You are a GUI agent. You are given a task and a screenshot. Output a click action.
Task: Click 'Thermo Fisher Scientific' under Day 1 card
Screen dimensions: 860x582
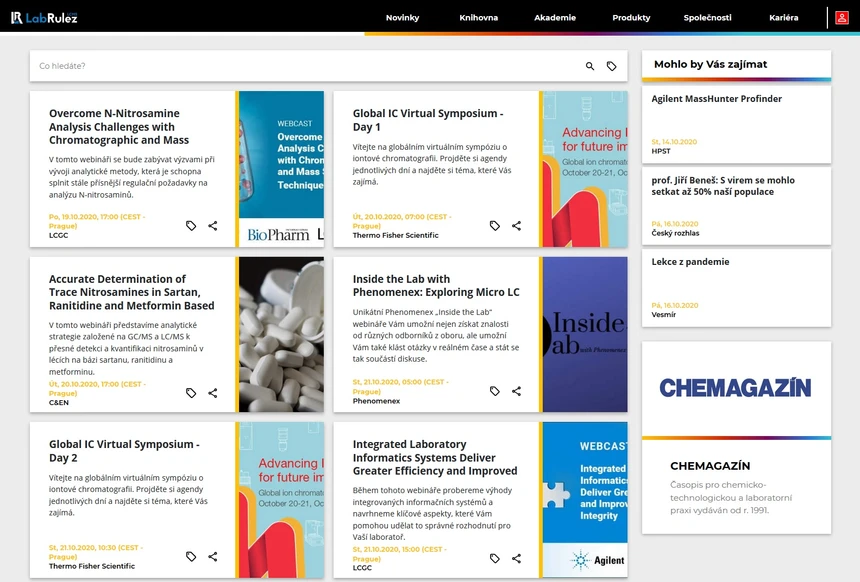click(395, 235)
